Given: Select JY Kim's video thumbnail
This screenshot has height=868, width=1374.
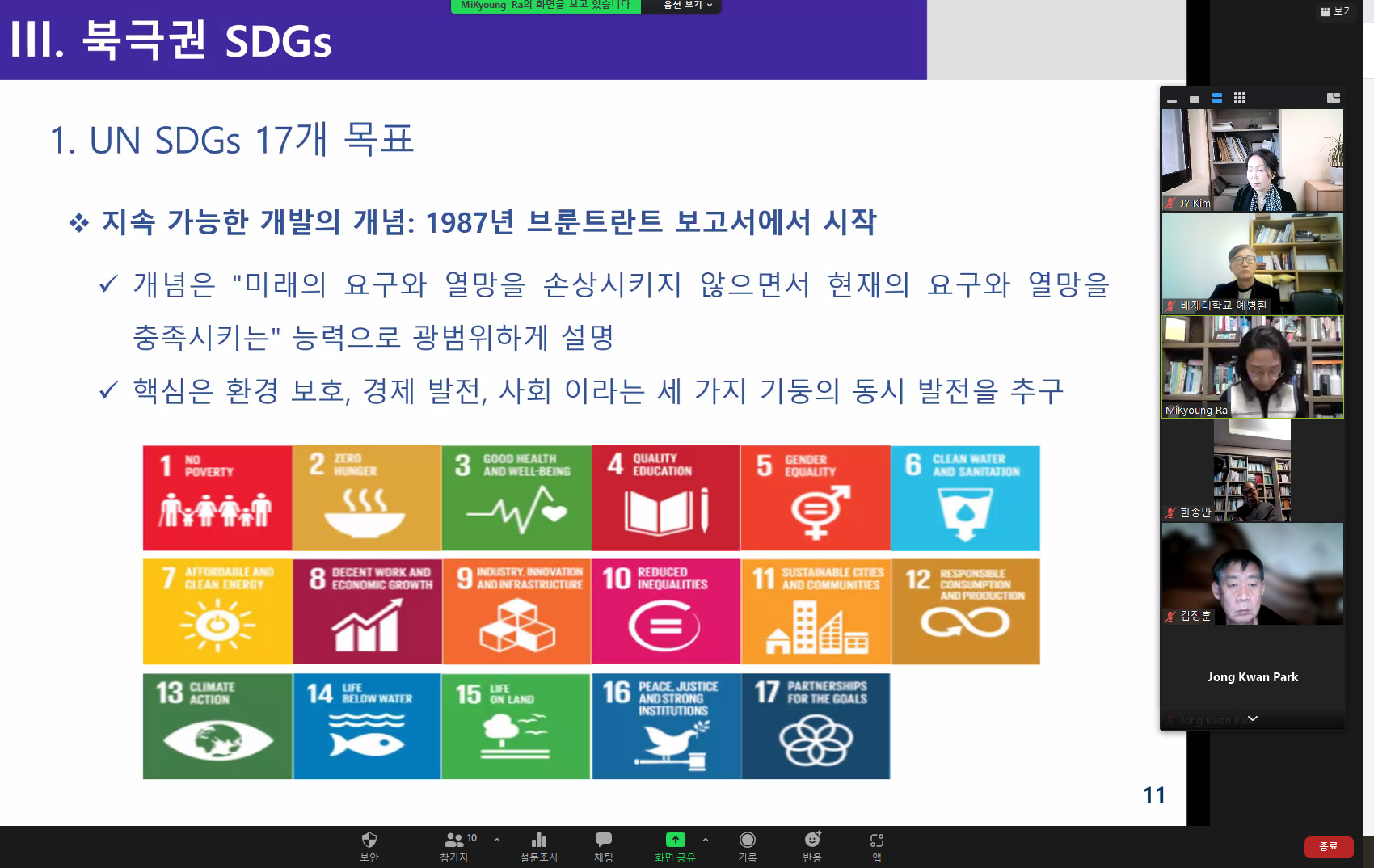Looking at the screenshot, I should click(1253, 160).
